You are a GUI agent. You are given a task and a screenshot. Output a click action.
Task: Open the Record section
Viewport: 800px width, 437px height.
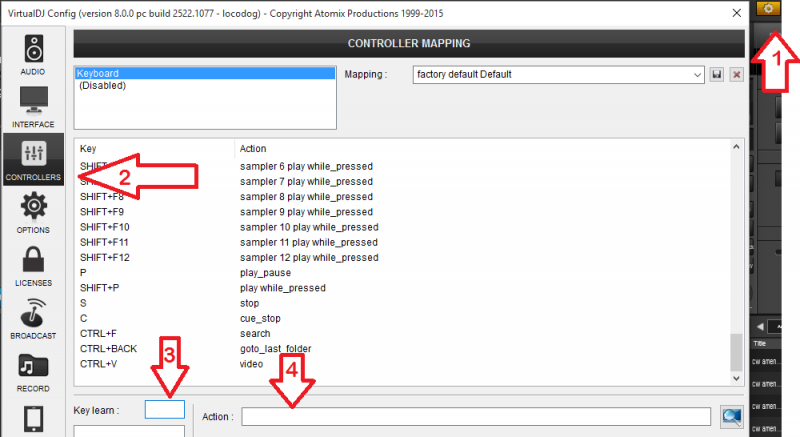click(x=33, y=372)
